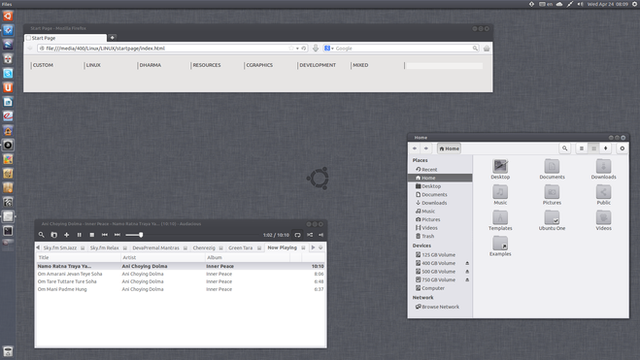The height and width of the screenshot is (360, 640).
Task: Open 125 GB Volume in sidebar
Action: tap(440, 255)
